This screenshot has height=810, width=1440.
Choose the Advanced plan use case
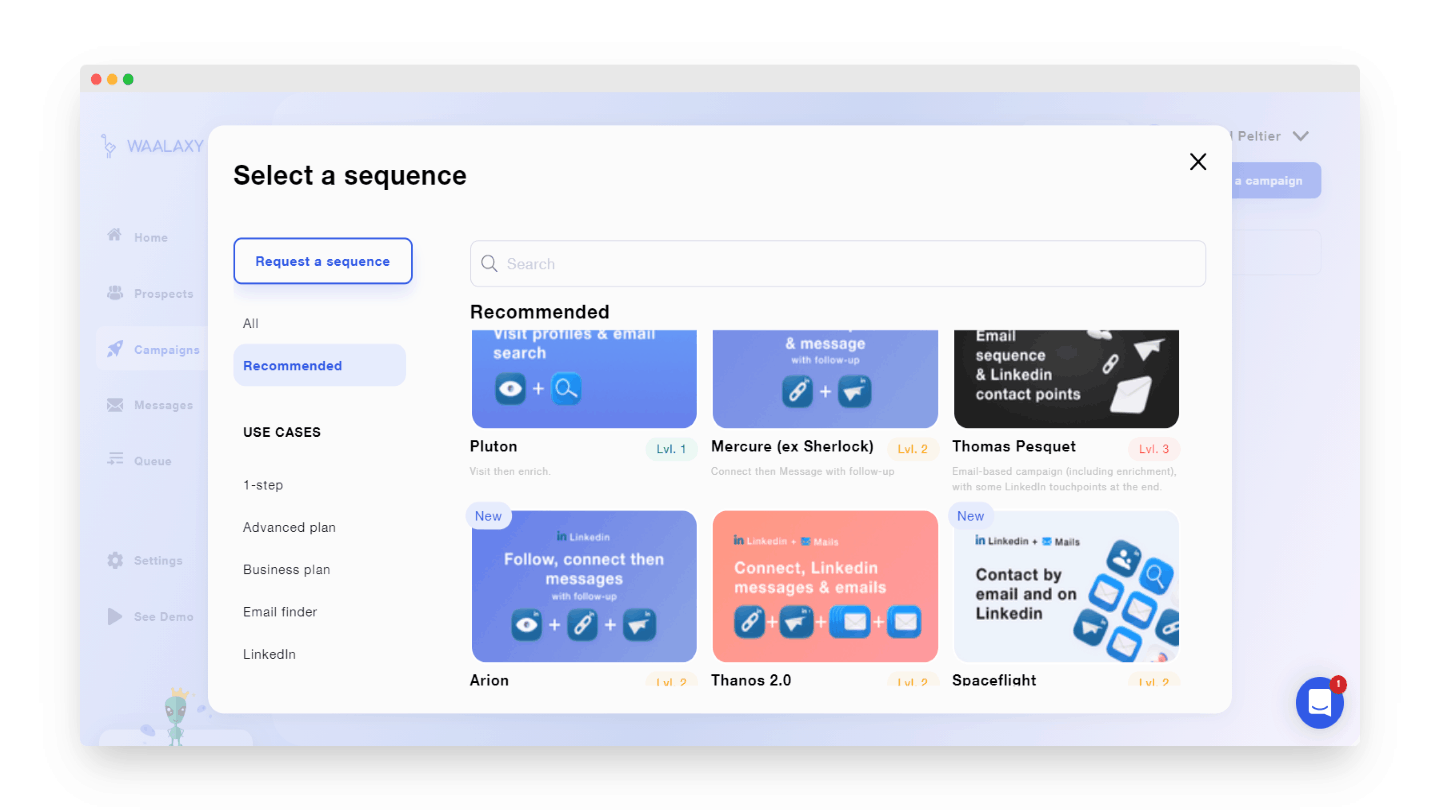pos(289,527)
